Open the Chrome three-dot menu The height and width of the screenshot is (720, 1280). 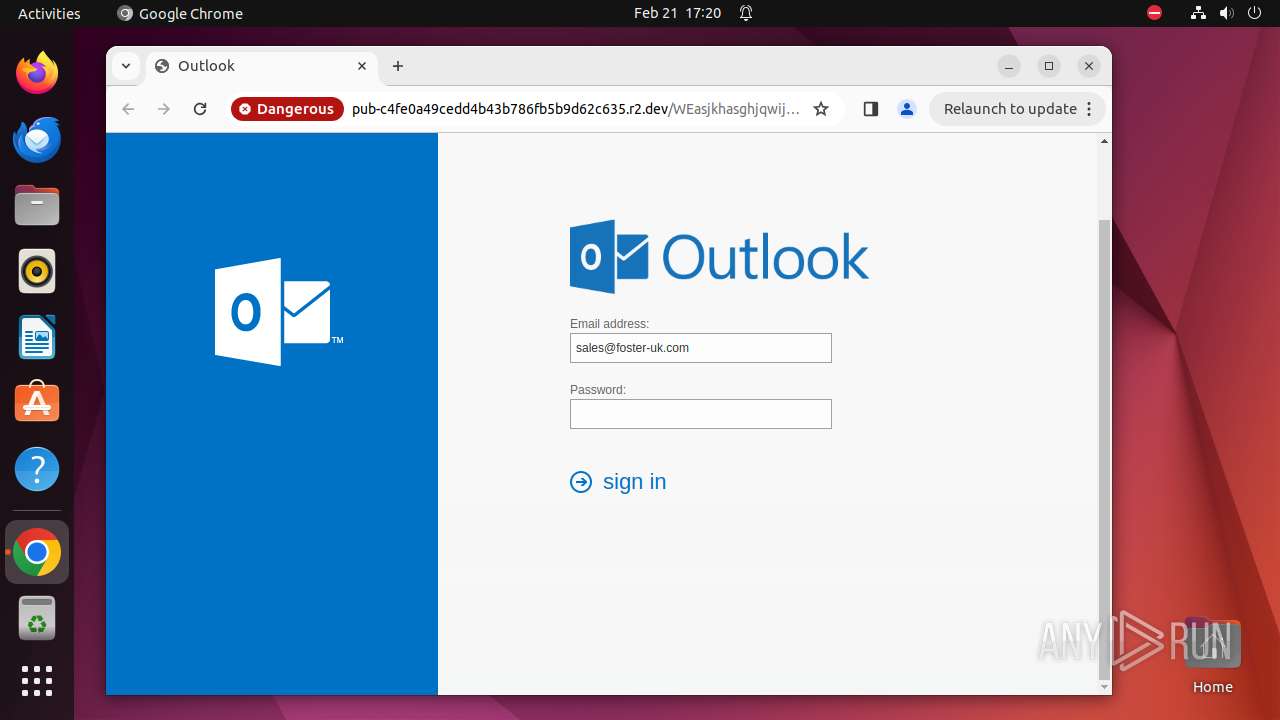point(1090,109)
